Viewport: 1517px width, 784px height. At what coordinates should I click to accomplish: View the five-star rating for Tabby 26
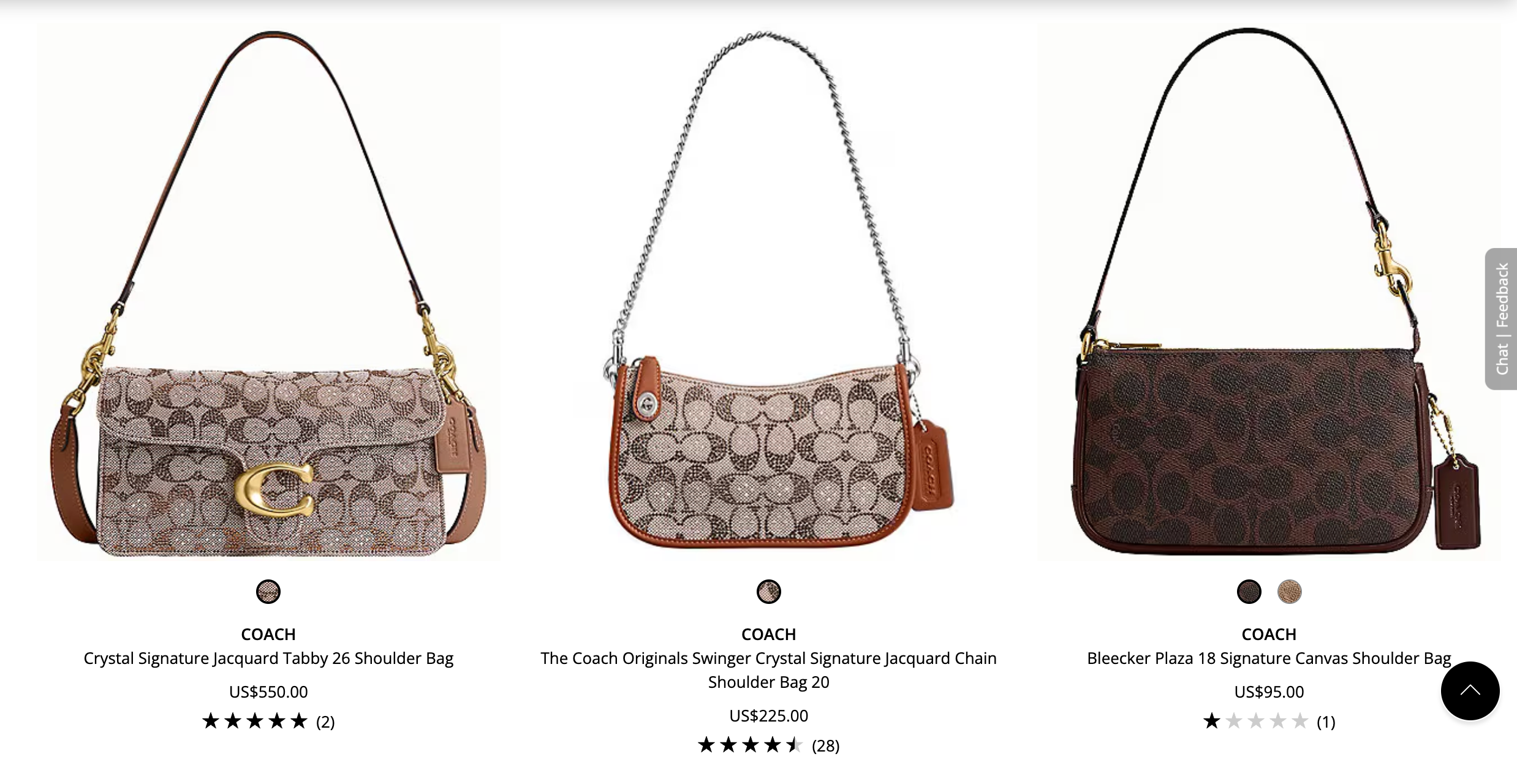tap(268, 722)
